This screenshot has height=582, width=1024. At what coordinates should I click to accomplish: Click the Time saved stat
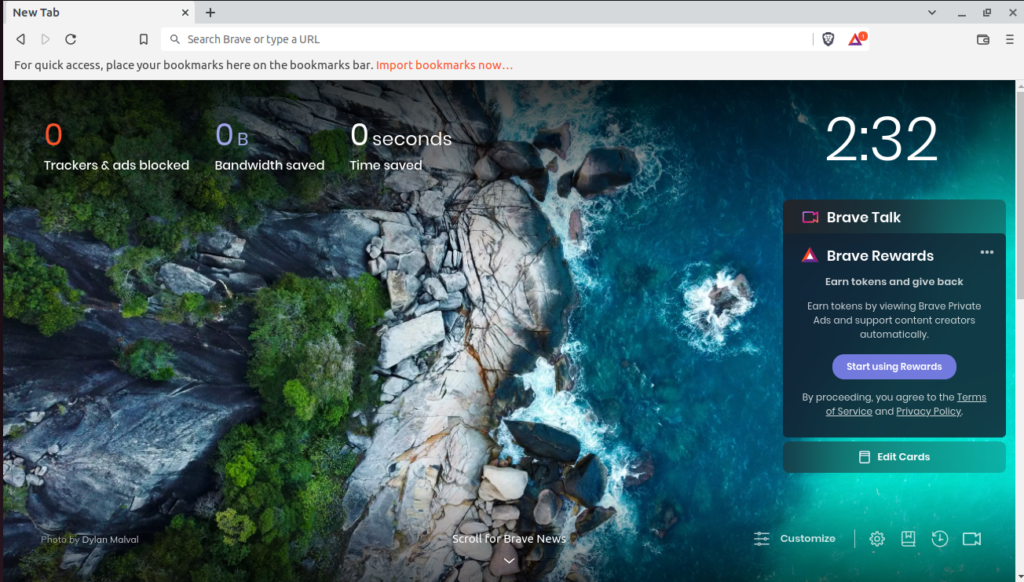click(400, 147)
